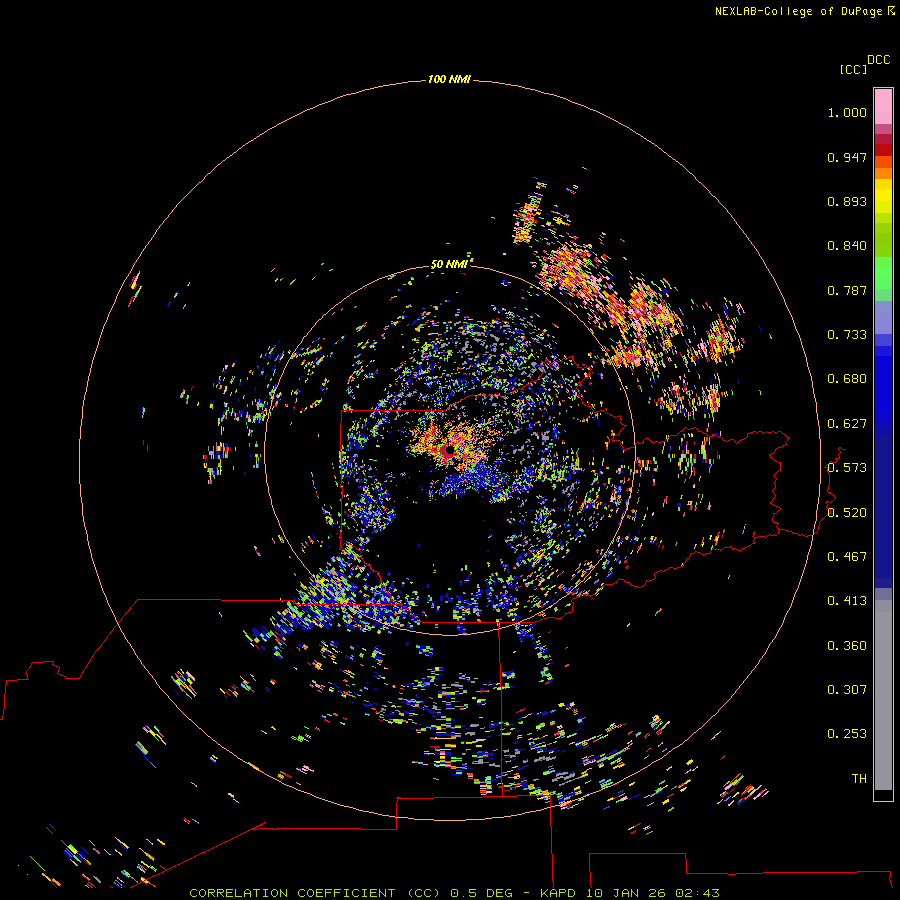Click the 1.000 legend value
900x900 pixels.
[x=847, y=112]
